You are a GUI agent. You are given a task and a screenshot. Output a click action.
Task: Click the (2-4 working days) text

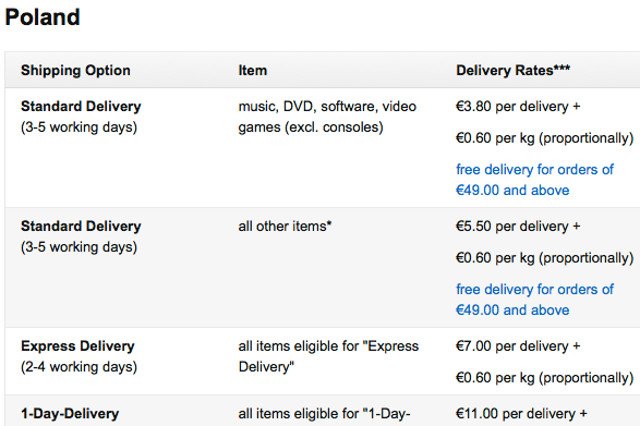(79, 367)
